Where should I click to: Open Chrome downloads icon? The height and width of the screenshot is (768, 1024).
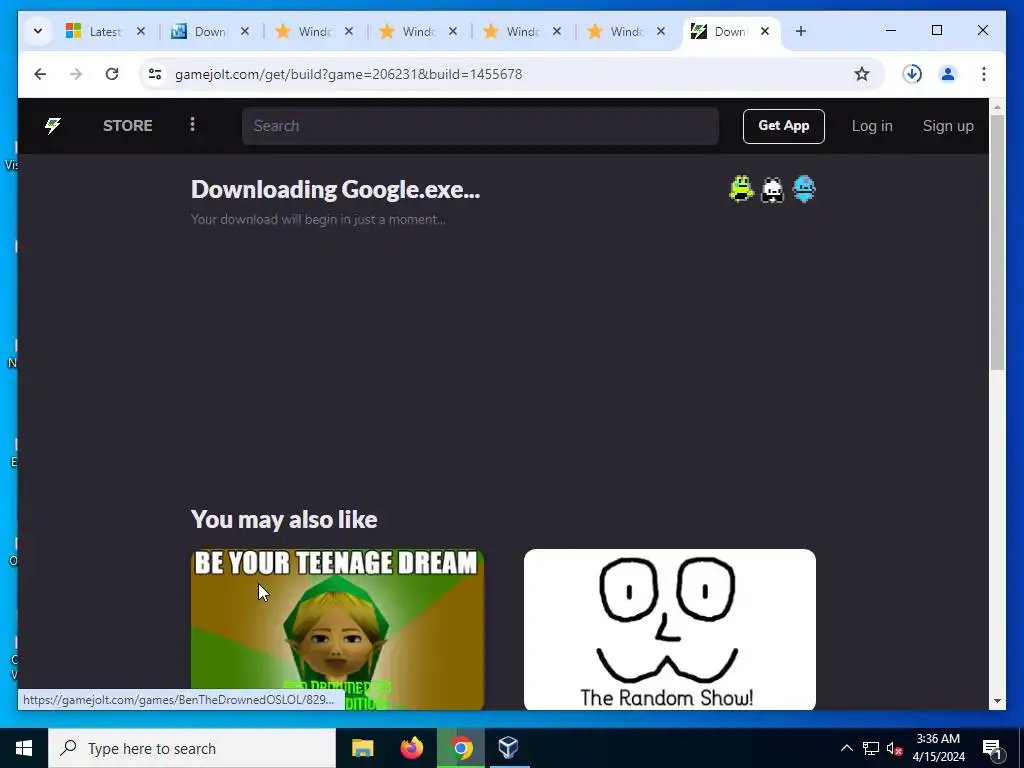tap(912, 74)
